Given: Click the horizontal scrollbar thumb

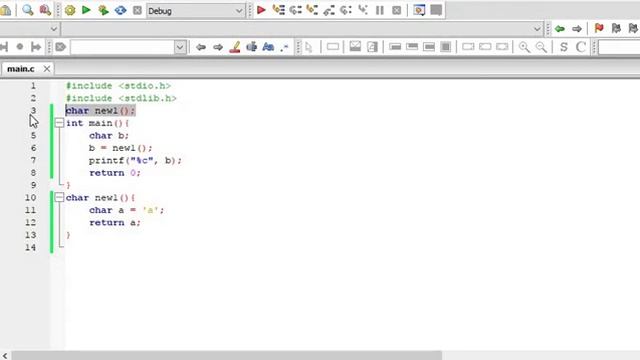Looking at the screenshot, I should pos(227,356).
